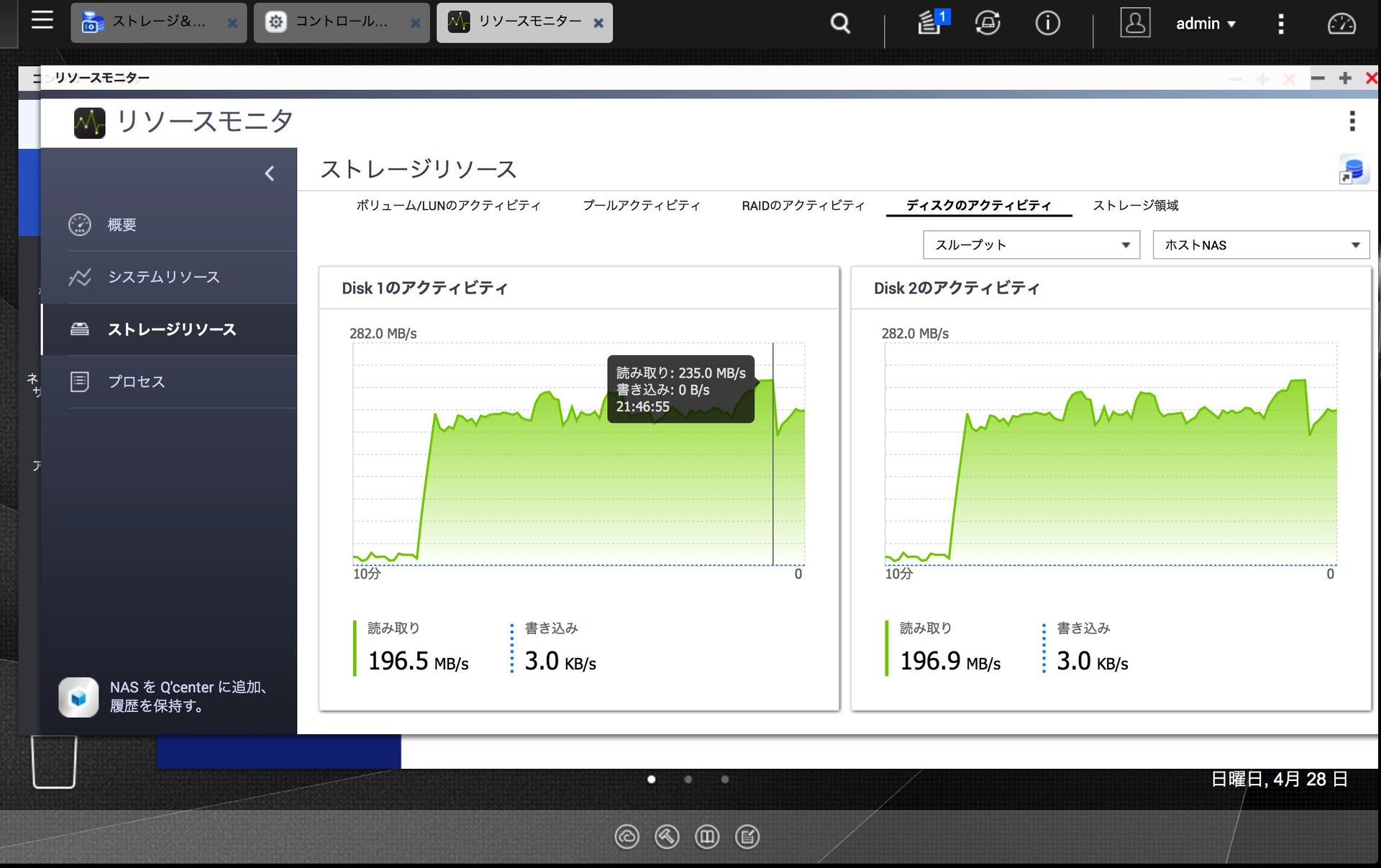Viewport: 1381px width, 868px height.
Task: Open Resource Monitor three-dot settings menu
Action: [x=1352, y=121]
